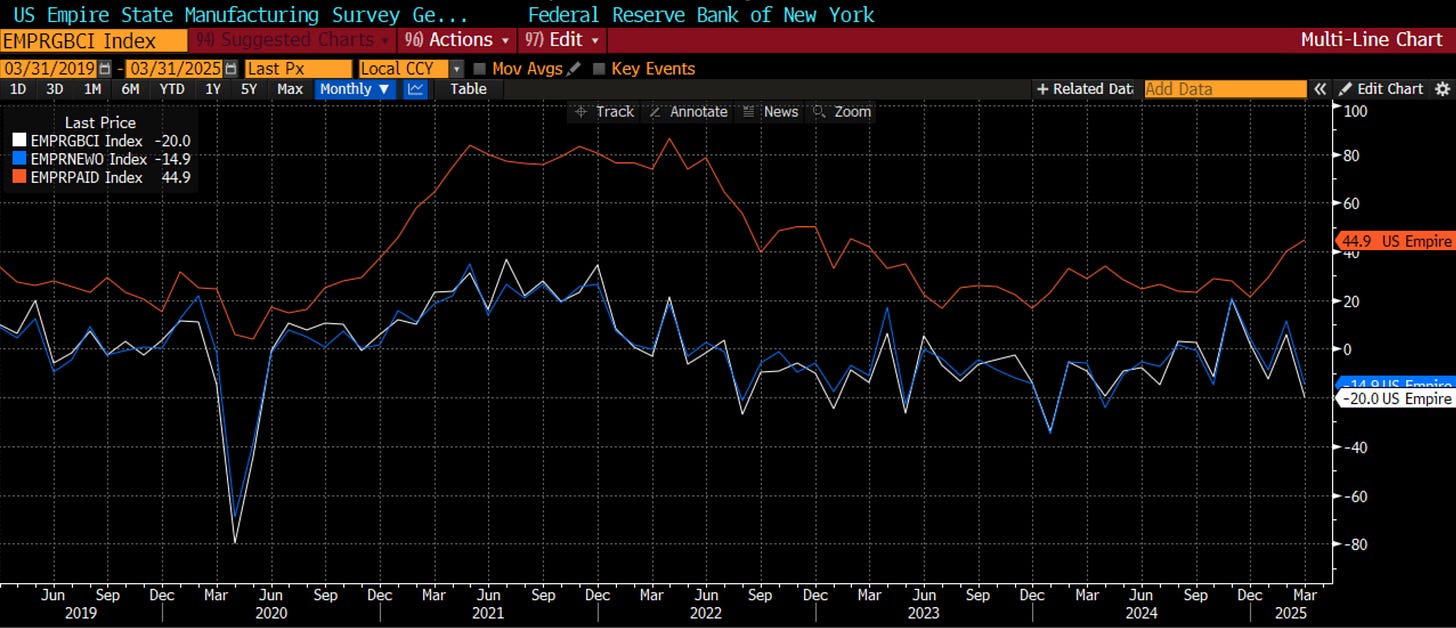Click the Related Data button
1456x628 pixels.
1085,89
